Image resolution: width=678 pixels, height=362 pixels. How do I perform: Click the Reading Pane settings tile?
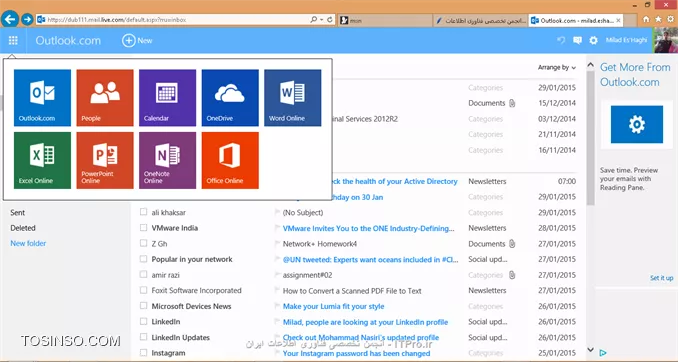tap(636, 125)
